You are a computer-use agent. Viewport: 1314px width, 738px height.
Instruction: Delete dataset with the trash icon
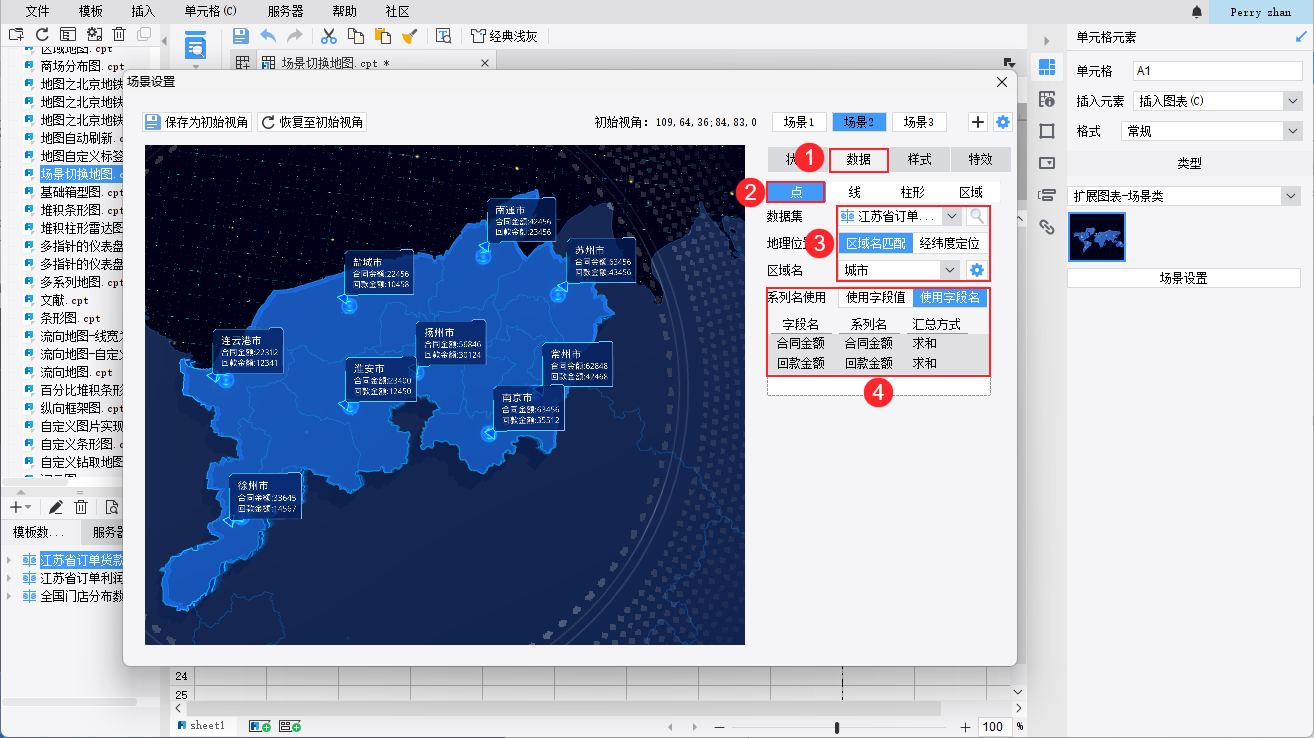coord(81,507)
